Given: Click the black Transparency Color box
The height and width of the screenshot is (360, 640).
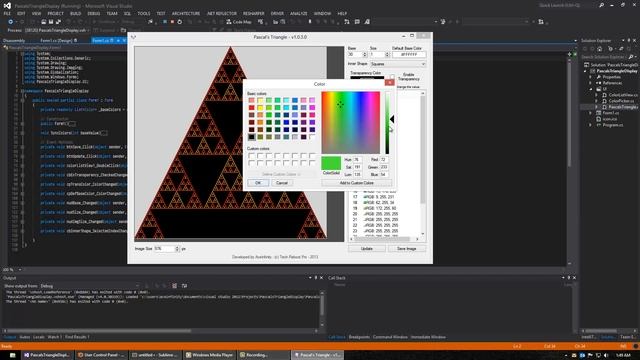Looking at the screenshot, I should (367, 77).
